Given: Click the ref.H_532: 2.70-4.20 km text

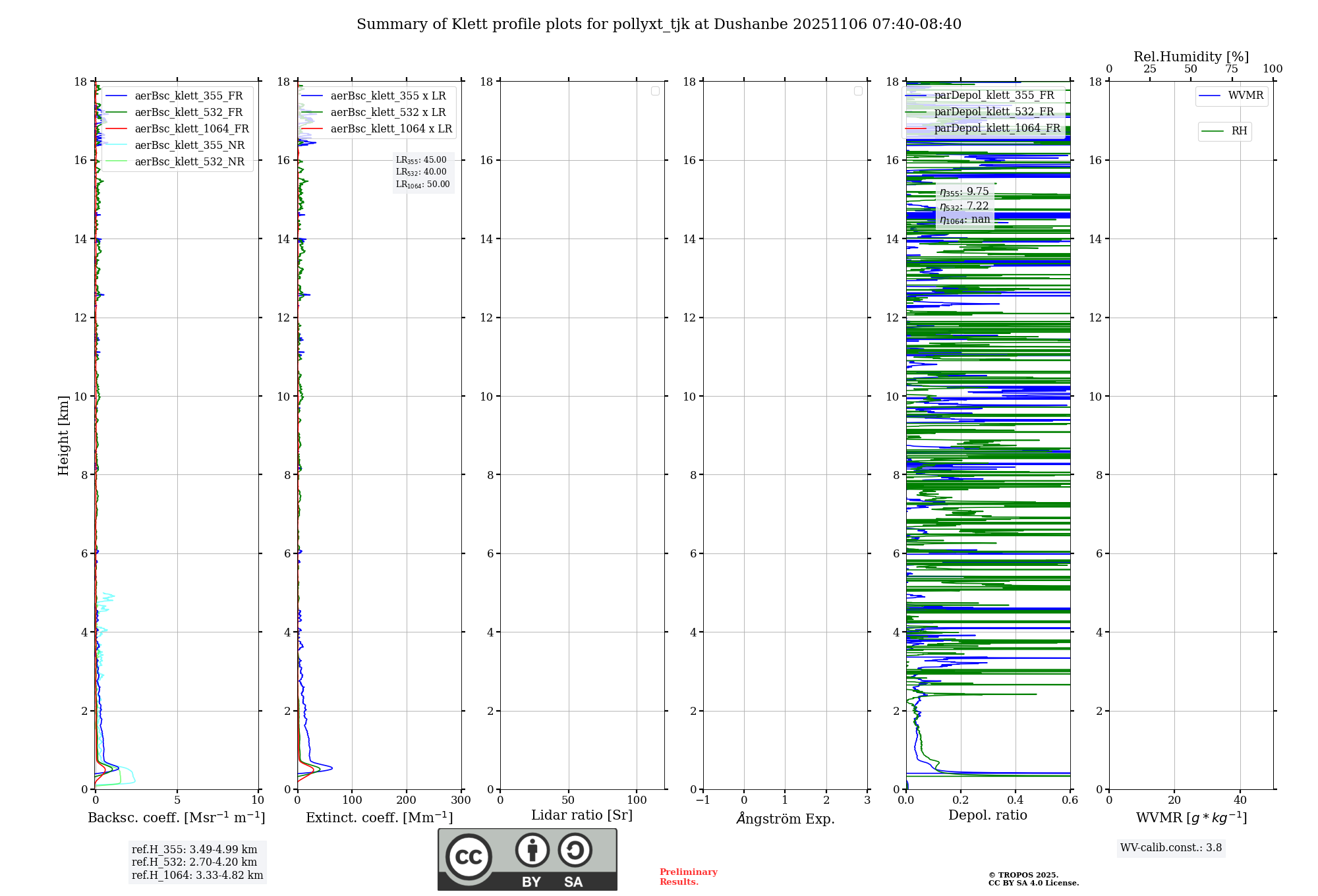Looking at the screenshot, I should [x=194, y=862].
